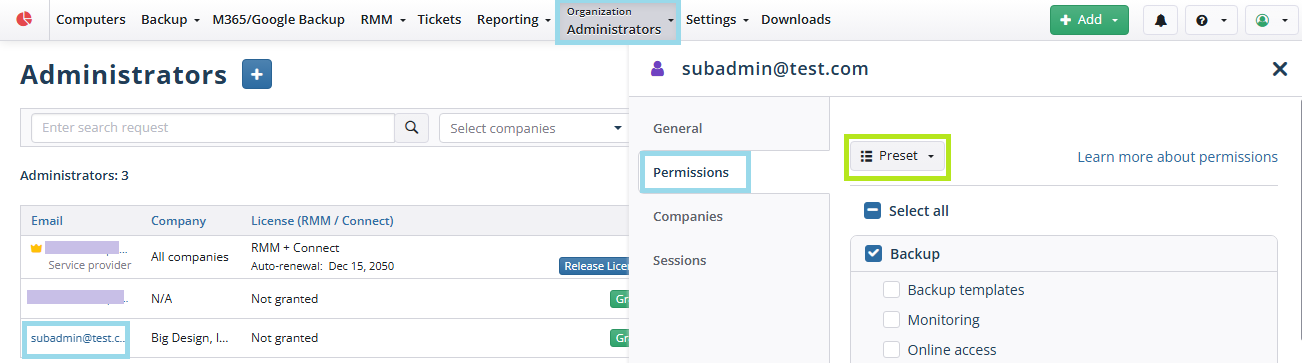Close the subadmin@test.com side panel
The image size is (1302, 363).
1279,69
